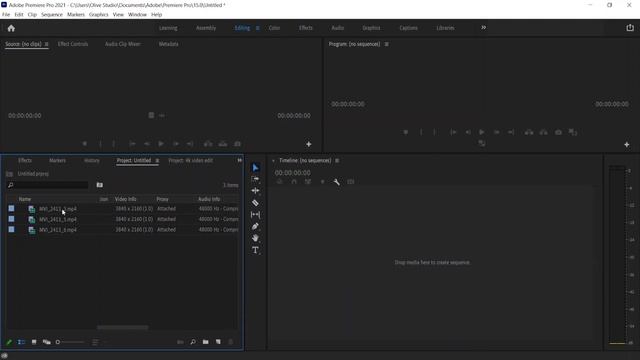Open the Sequence menu
This screenshot has height=360, width=640.
pyautogui.click(x=52, y=15)
